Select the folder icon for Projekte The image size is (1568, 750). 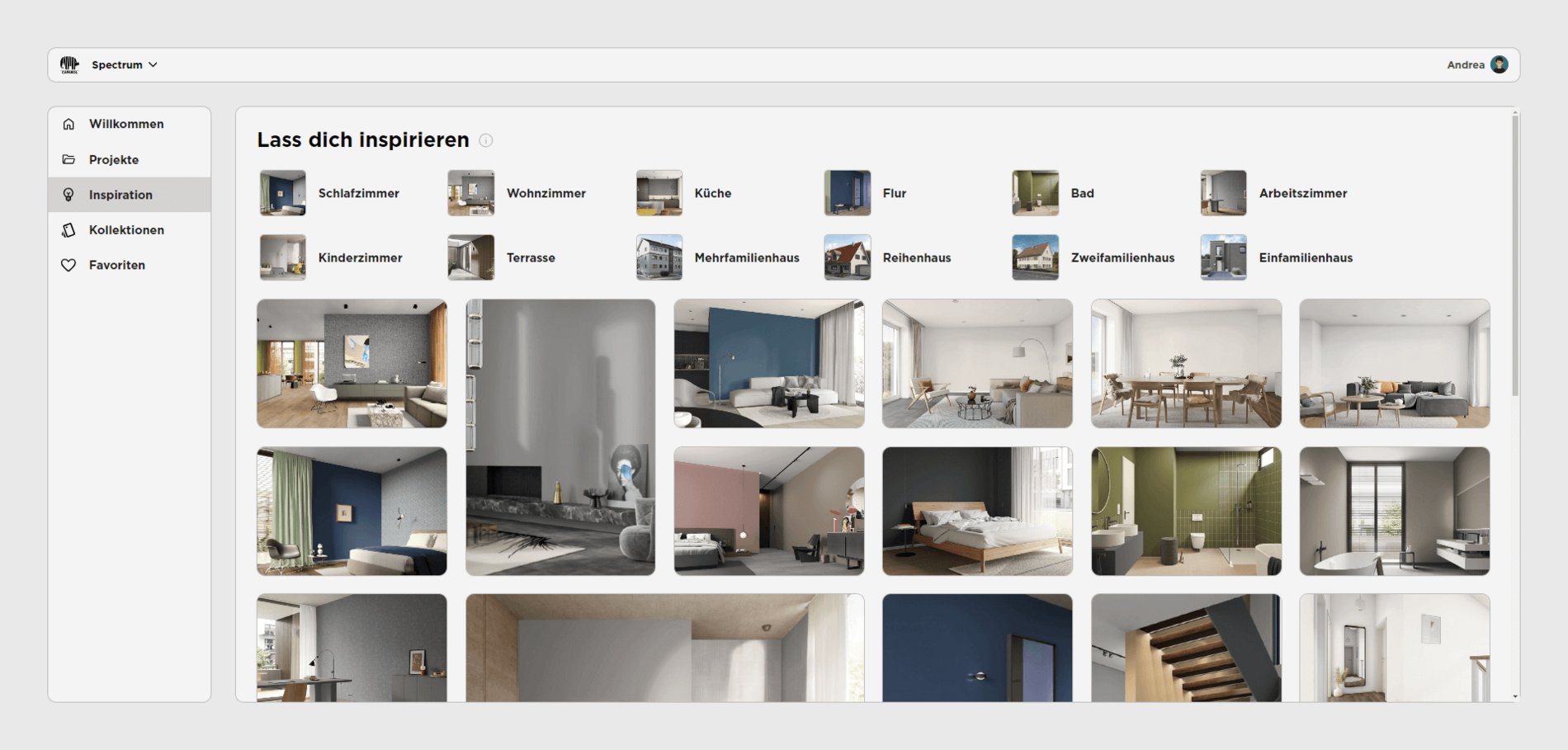(70, 159)
